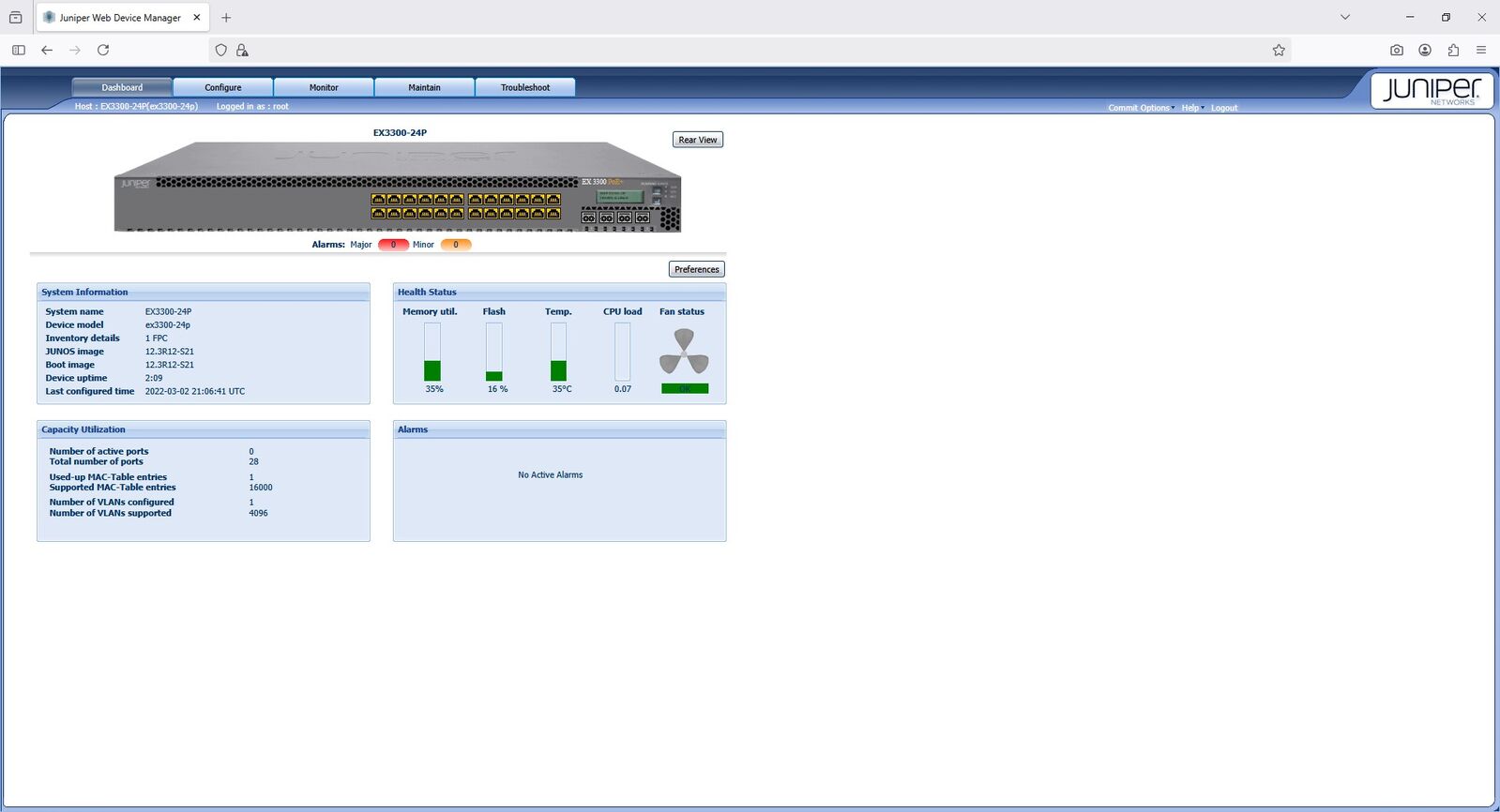Click the browser Back button
Image resolution: width=1500 pixels, height=812 pixels.
(x=47, y=51)
